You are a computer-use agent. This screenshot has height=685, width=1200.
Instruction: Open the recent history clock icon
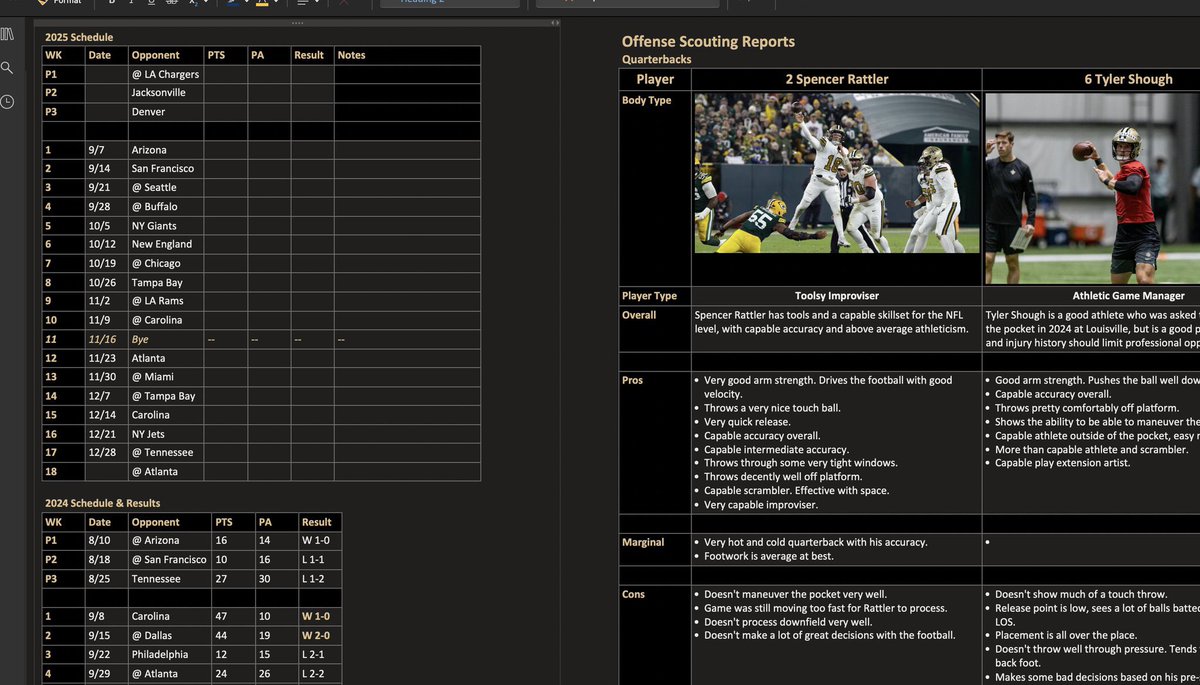point(8,102)
